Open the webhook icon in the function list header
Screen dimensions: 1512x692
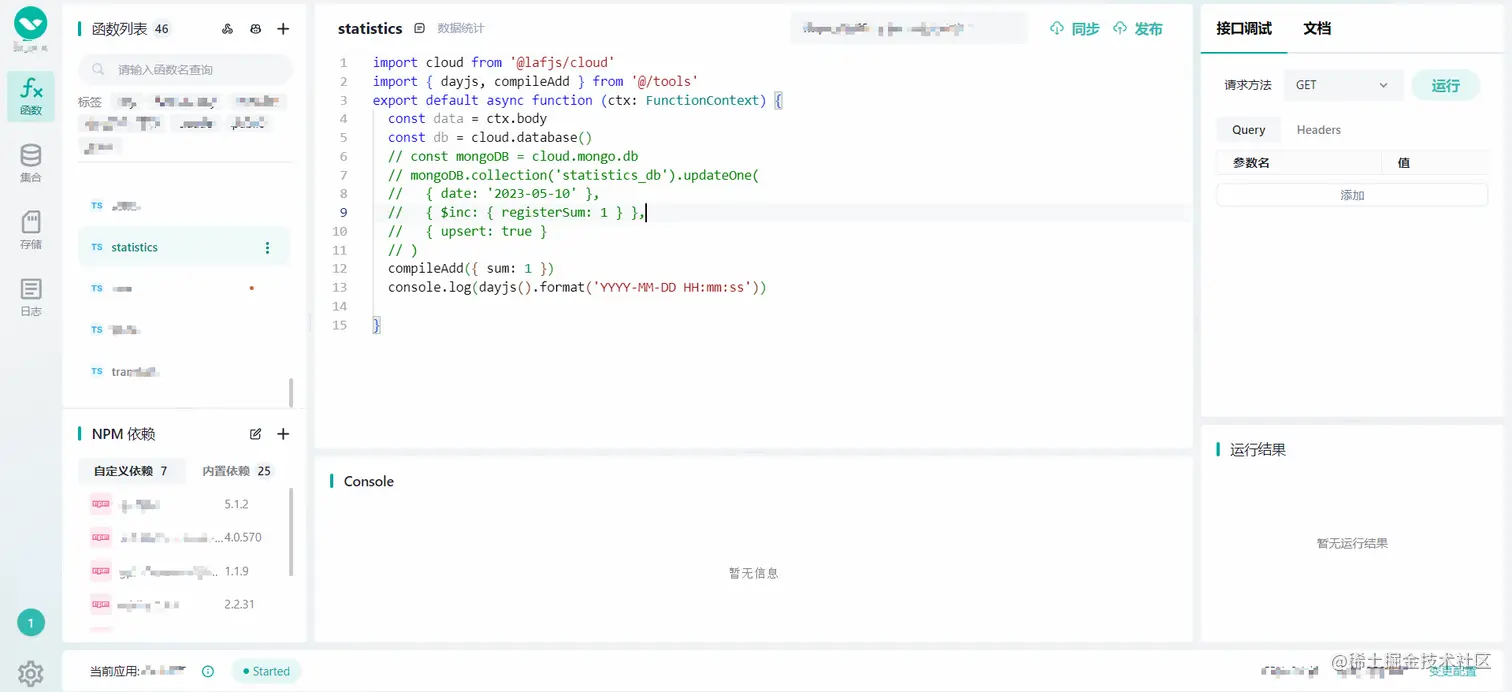[228, 29]
